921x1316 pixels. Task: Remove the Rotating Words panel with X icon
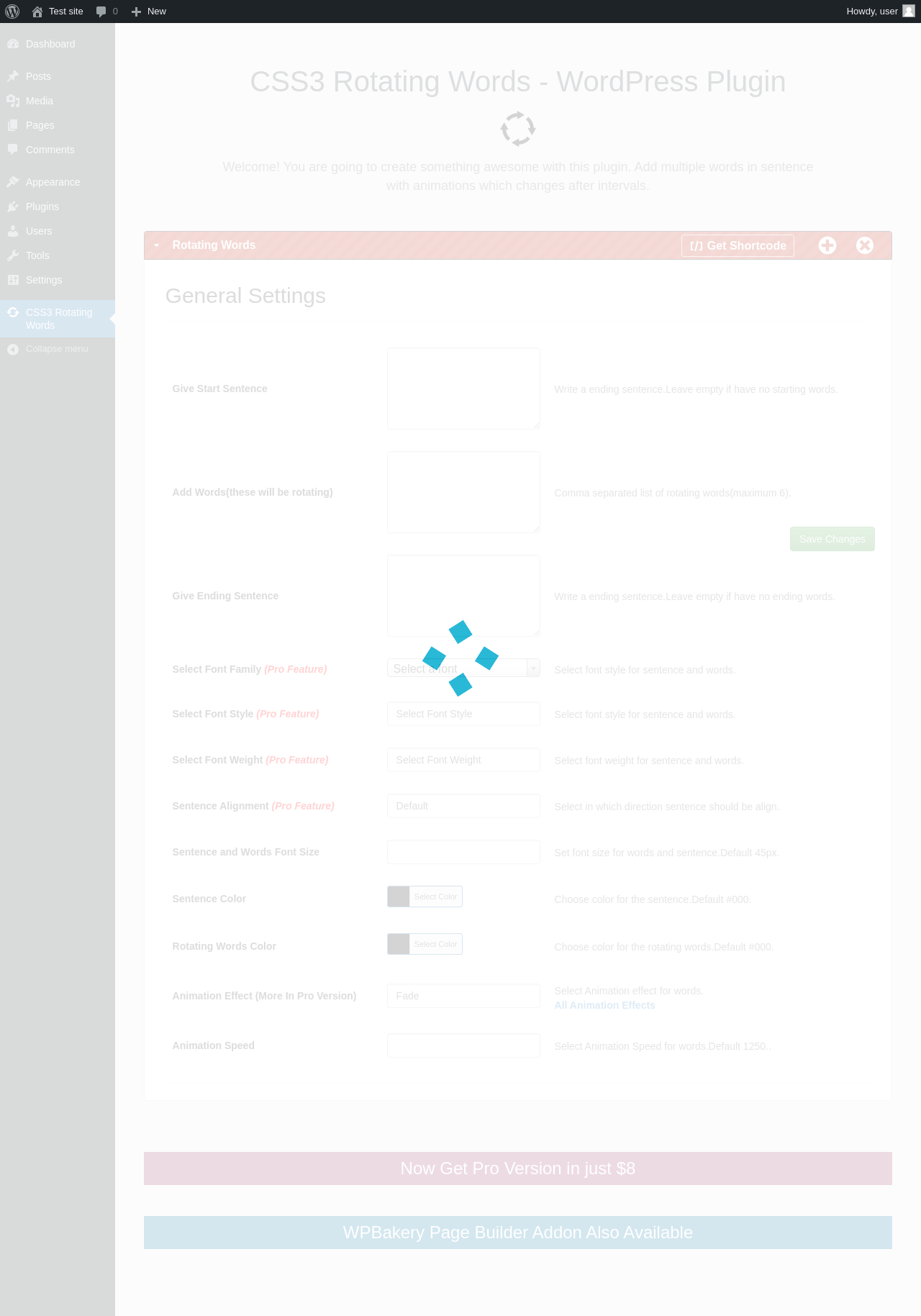[x=865, y=245]
